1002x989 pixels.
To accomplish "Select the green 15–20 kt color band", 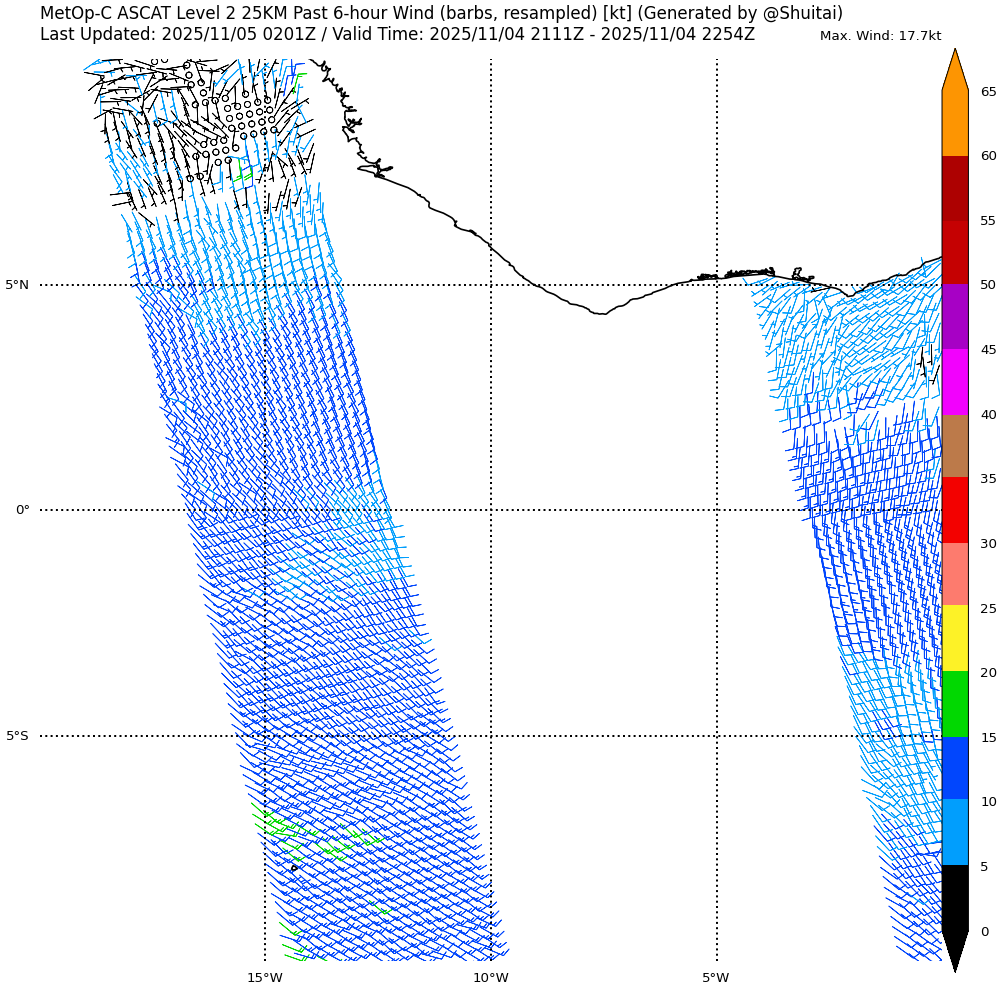I will click(x=955, y=704).
